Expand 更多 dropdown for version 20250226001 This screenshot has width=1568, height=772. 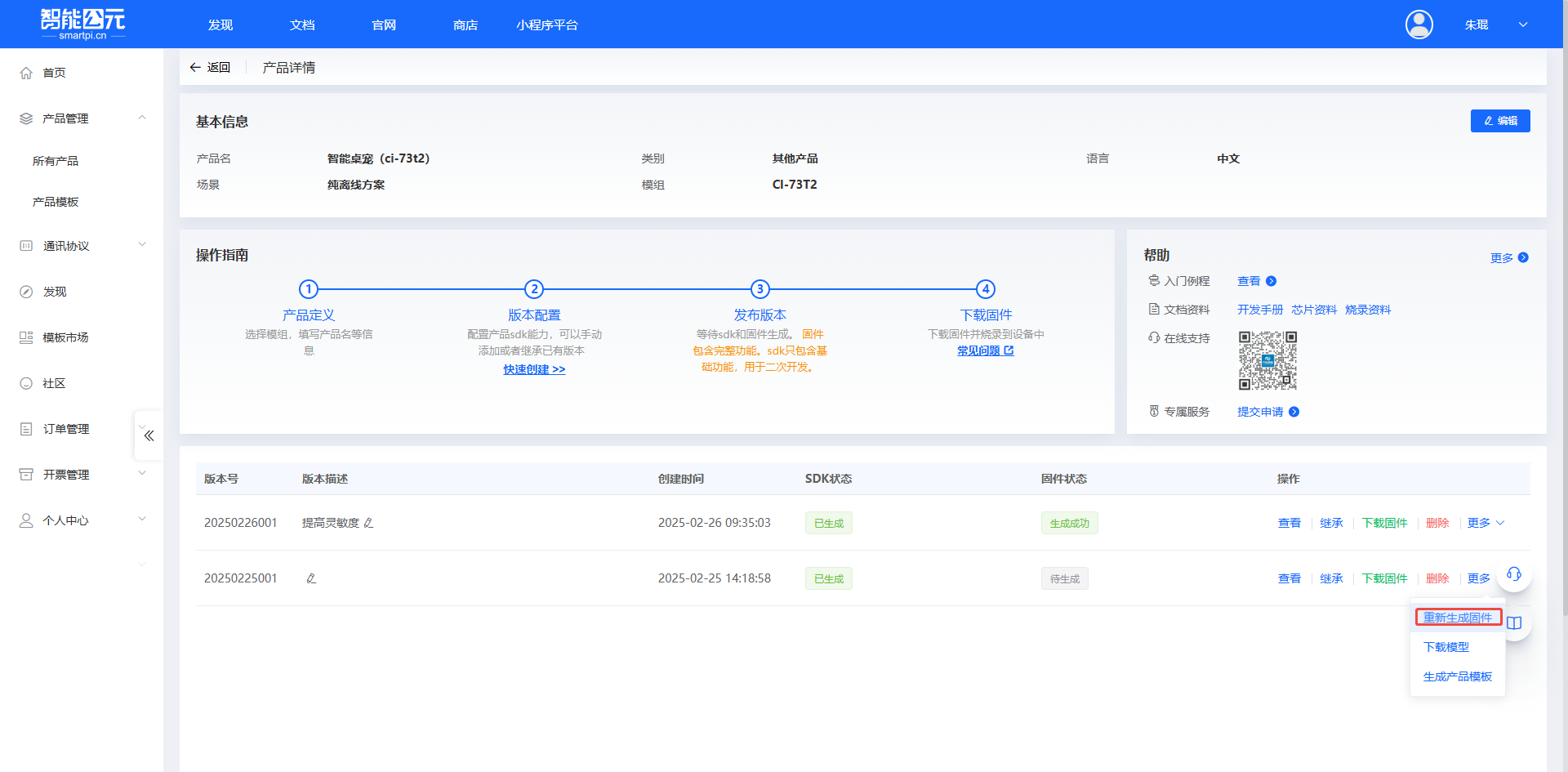[1485, 523]
